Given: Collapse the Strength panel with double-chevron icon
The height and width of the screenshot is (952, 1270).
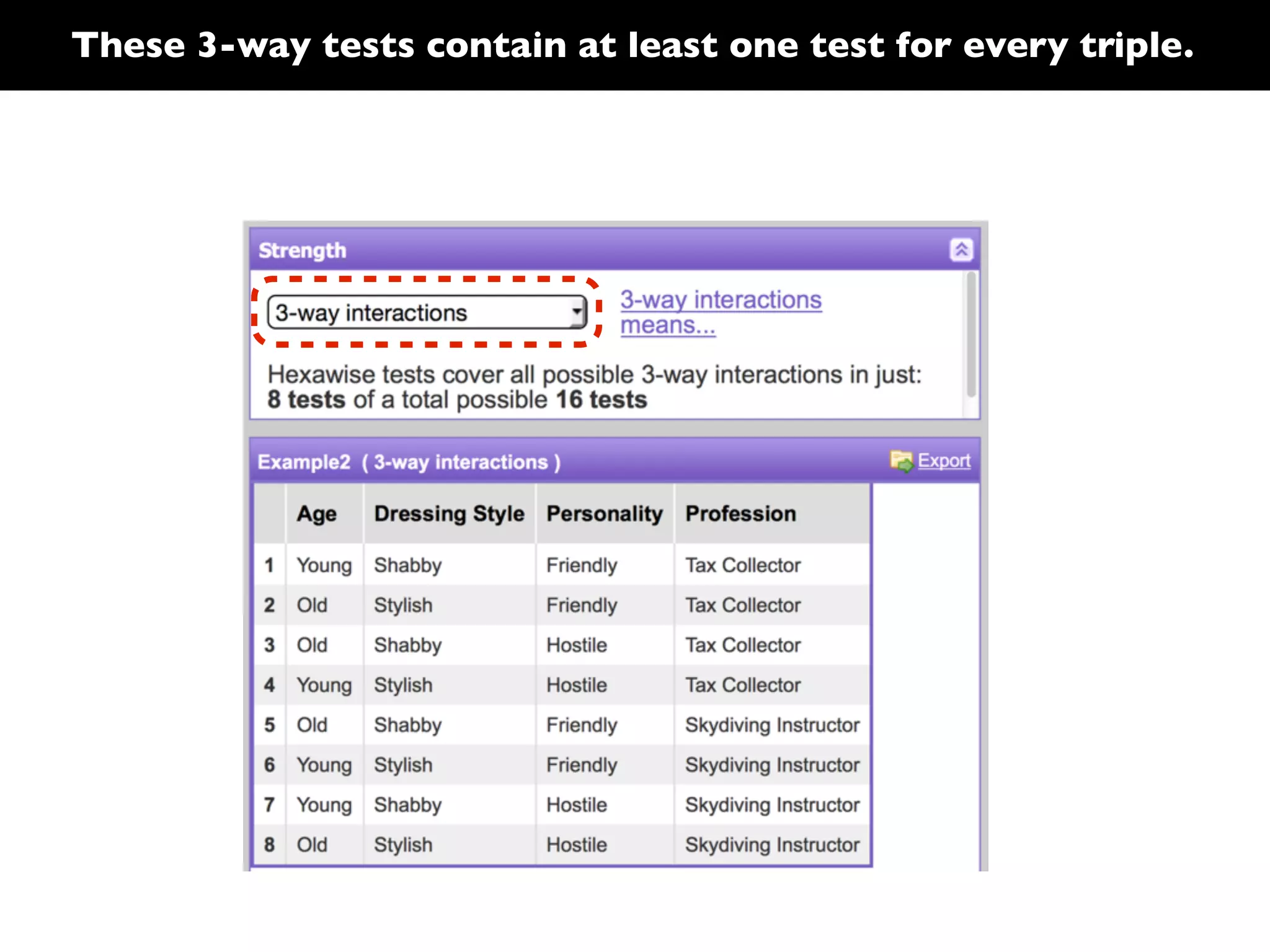Looking at the screenshot, I should click(x=961, y=250).
